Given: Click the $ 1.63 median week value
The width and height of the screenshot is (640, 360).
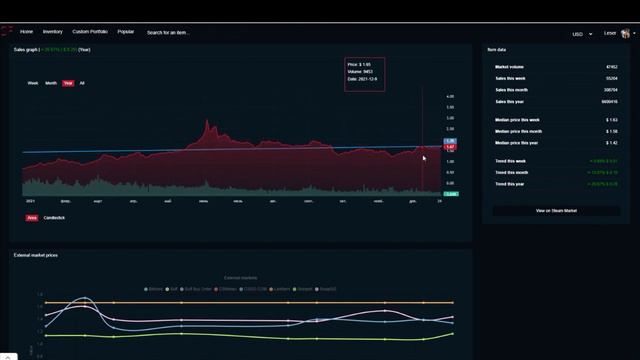Looking at the screenshot, I should 611,120.
